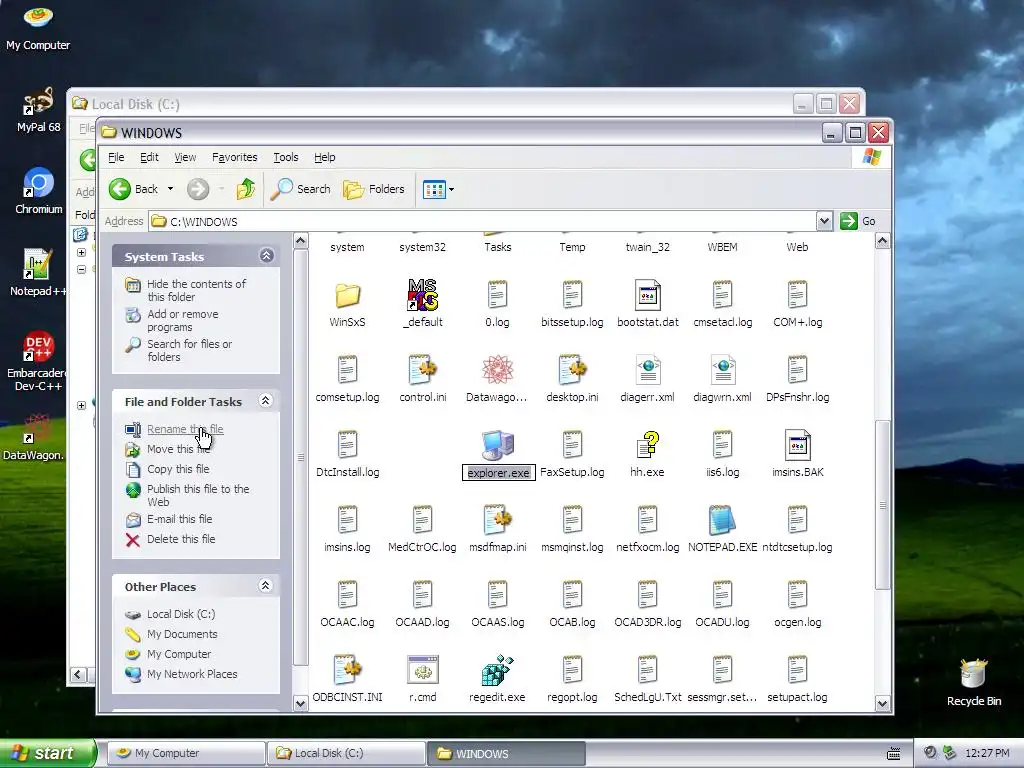The image size is (1024, 768).
Task: Open the Address bar dropdown list
Action: 824,221
